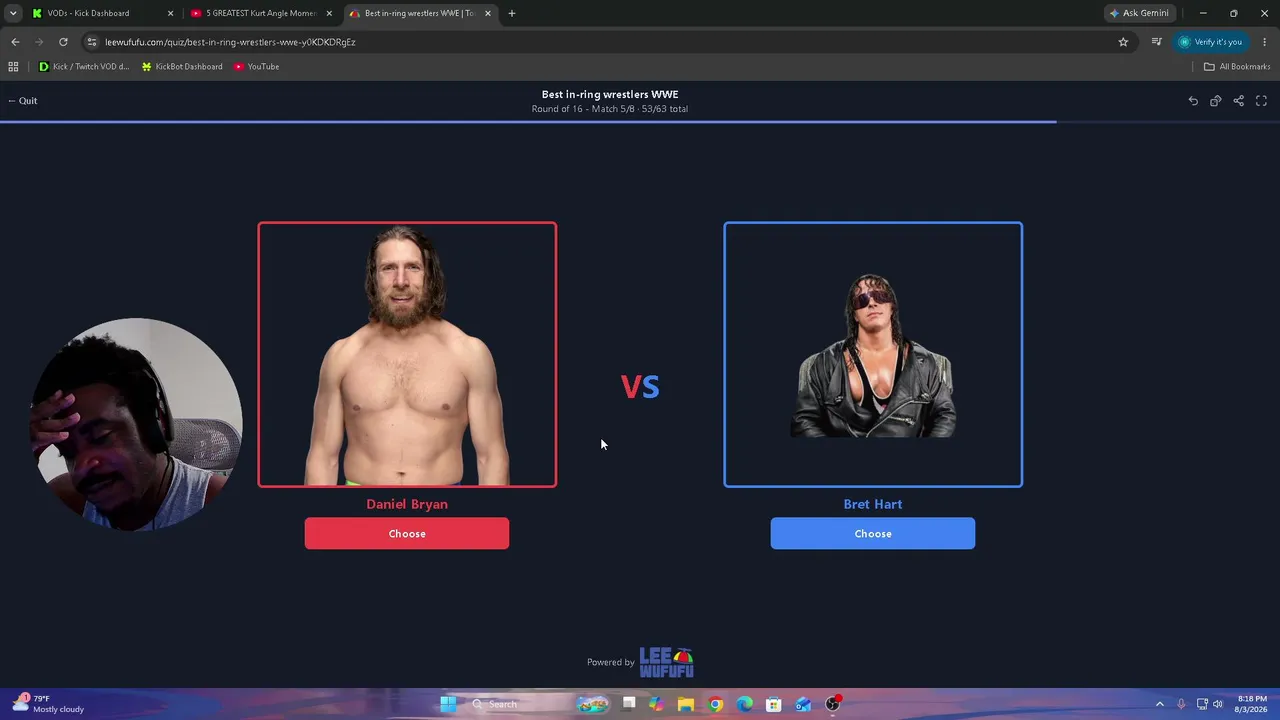This screenshot has height=720, width=1280.
Task: Open the Task View icon on taskbar
Action: coord(629,704)
